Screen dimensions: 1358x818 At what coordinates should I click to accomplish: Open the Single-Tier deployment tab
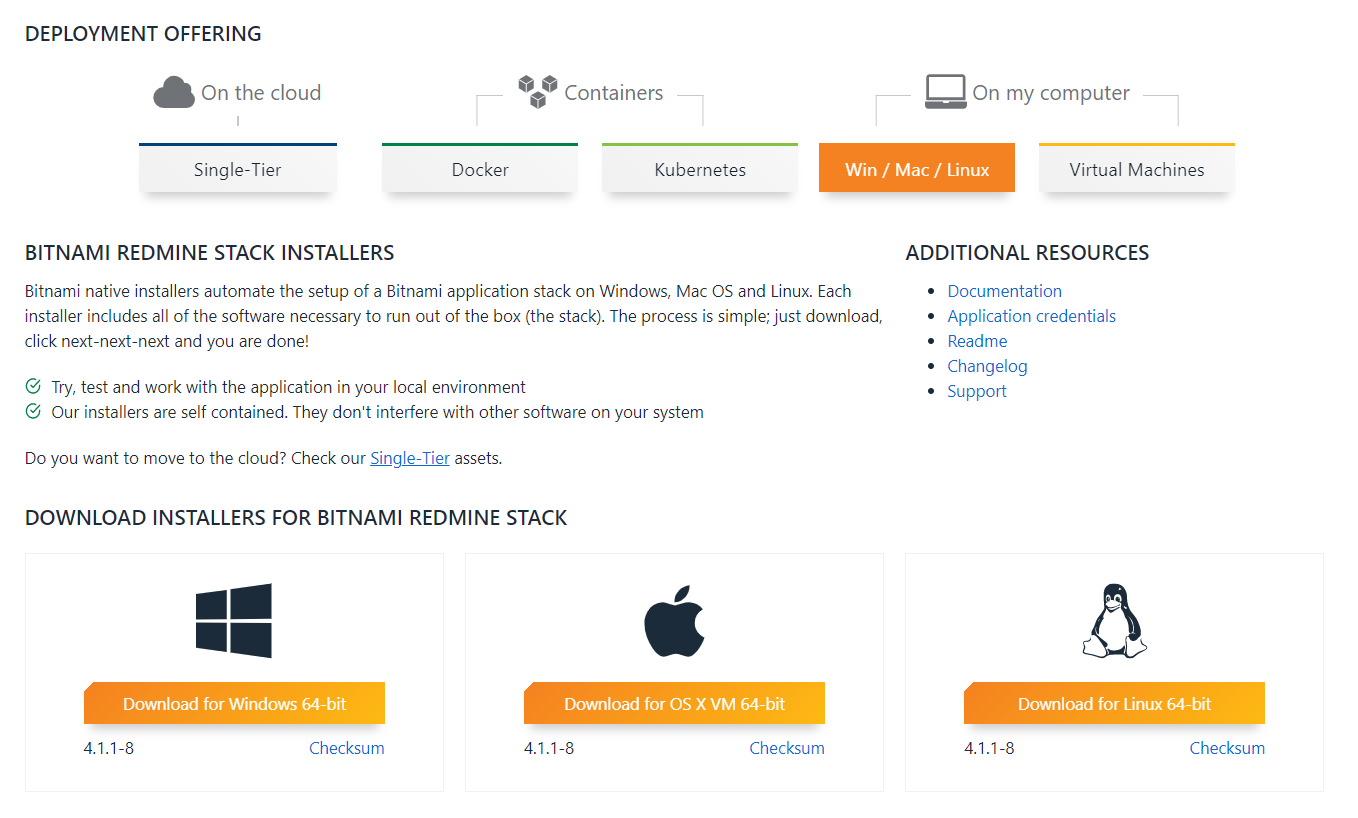click(237, 169)
